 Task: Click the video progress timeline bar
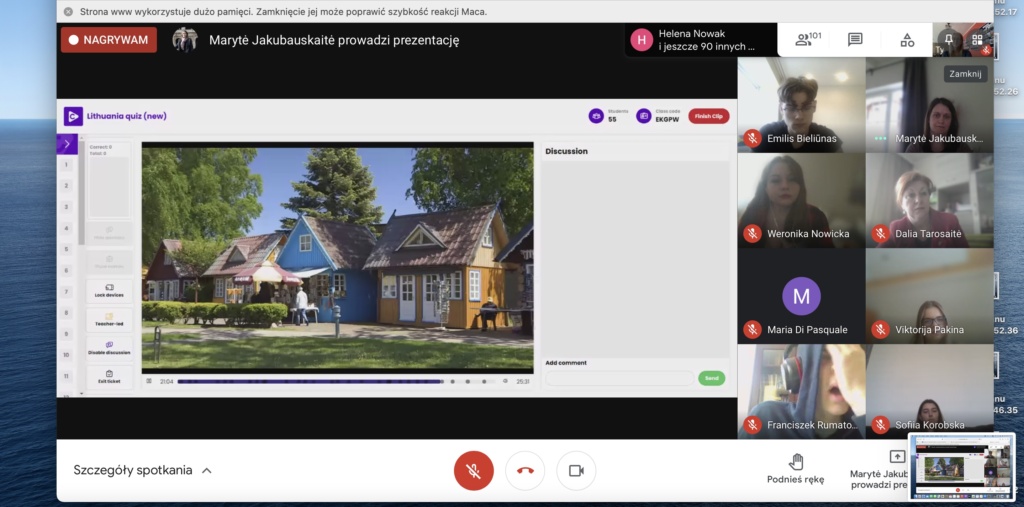[310, 381]
